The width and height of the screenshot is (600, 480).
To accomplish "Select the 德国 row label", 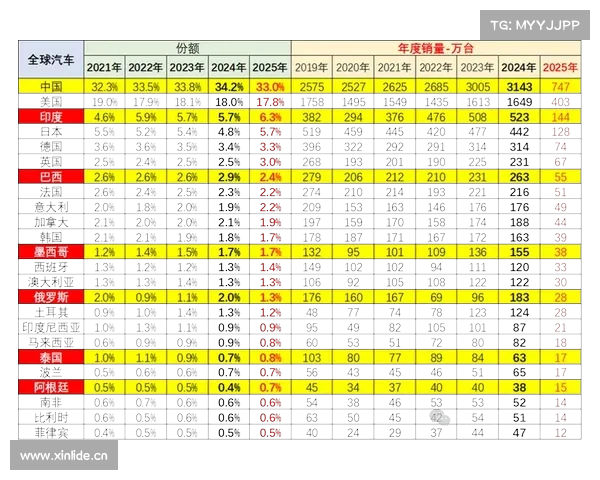I will (51, 147).
